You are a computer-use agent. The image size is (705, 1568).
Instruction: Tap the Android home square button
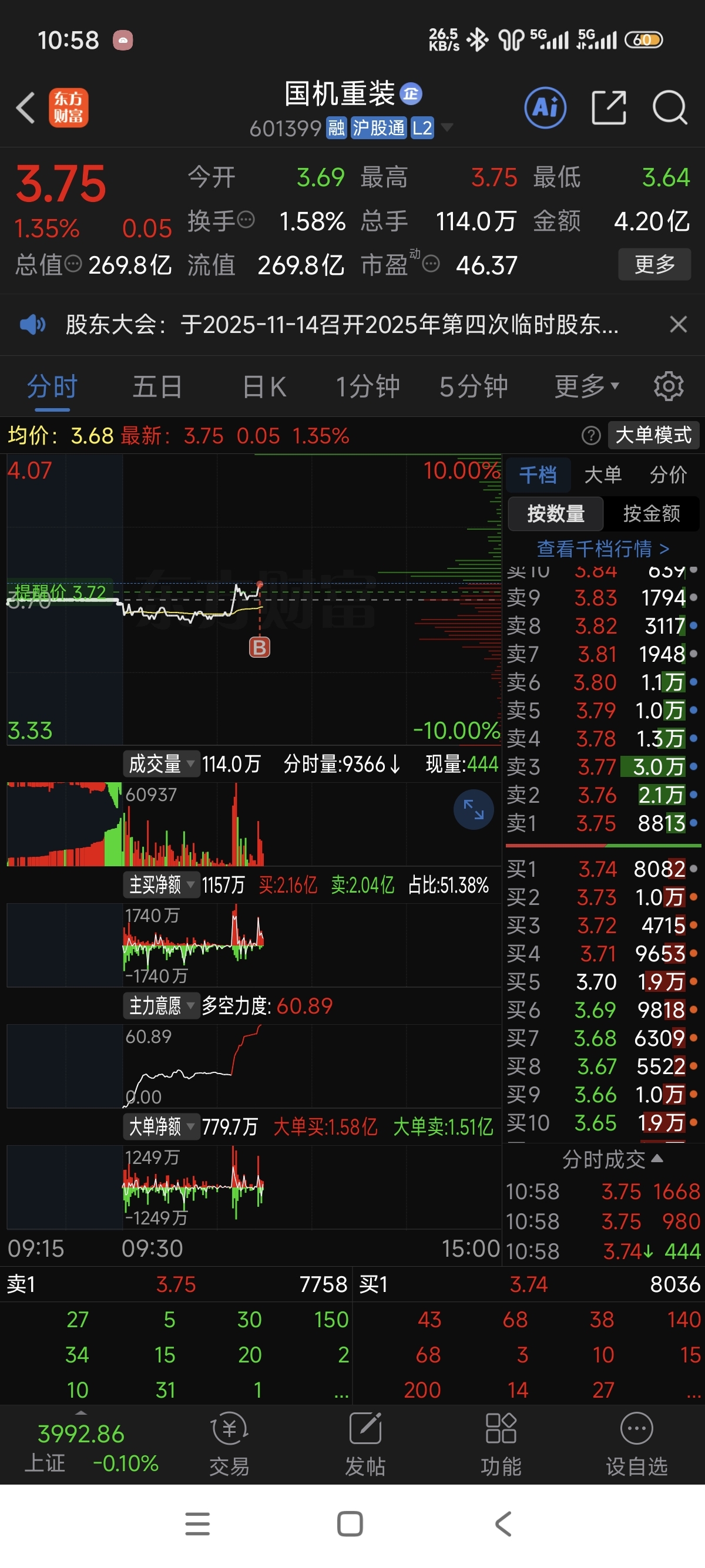pos(350,1523)
